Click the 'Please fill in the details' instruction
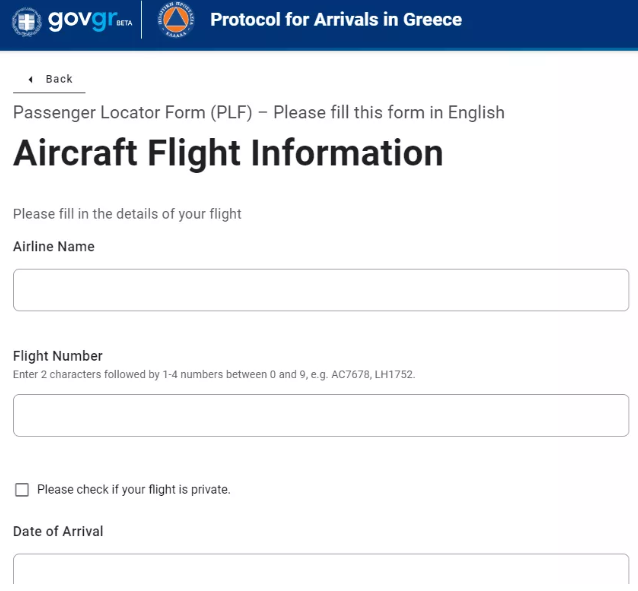 [x=127, y=214]
